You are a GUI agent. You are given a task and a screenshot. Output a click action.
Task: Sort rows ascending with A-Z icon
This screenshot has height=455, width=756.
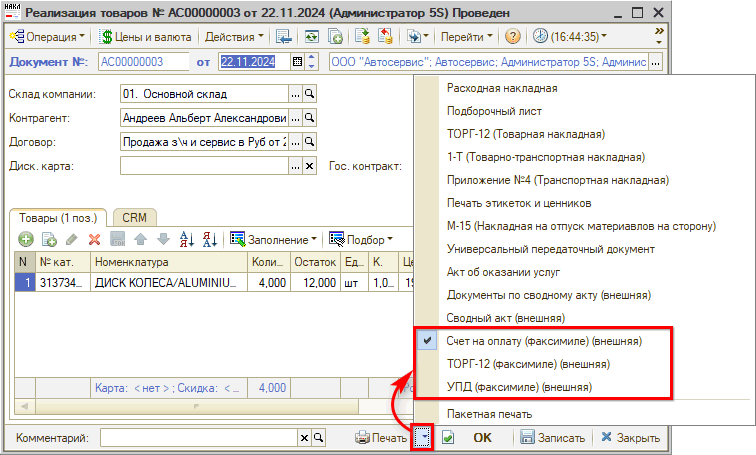pos(185,239)
